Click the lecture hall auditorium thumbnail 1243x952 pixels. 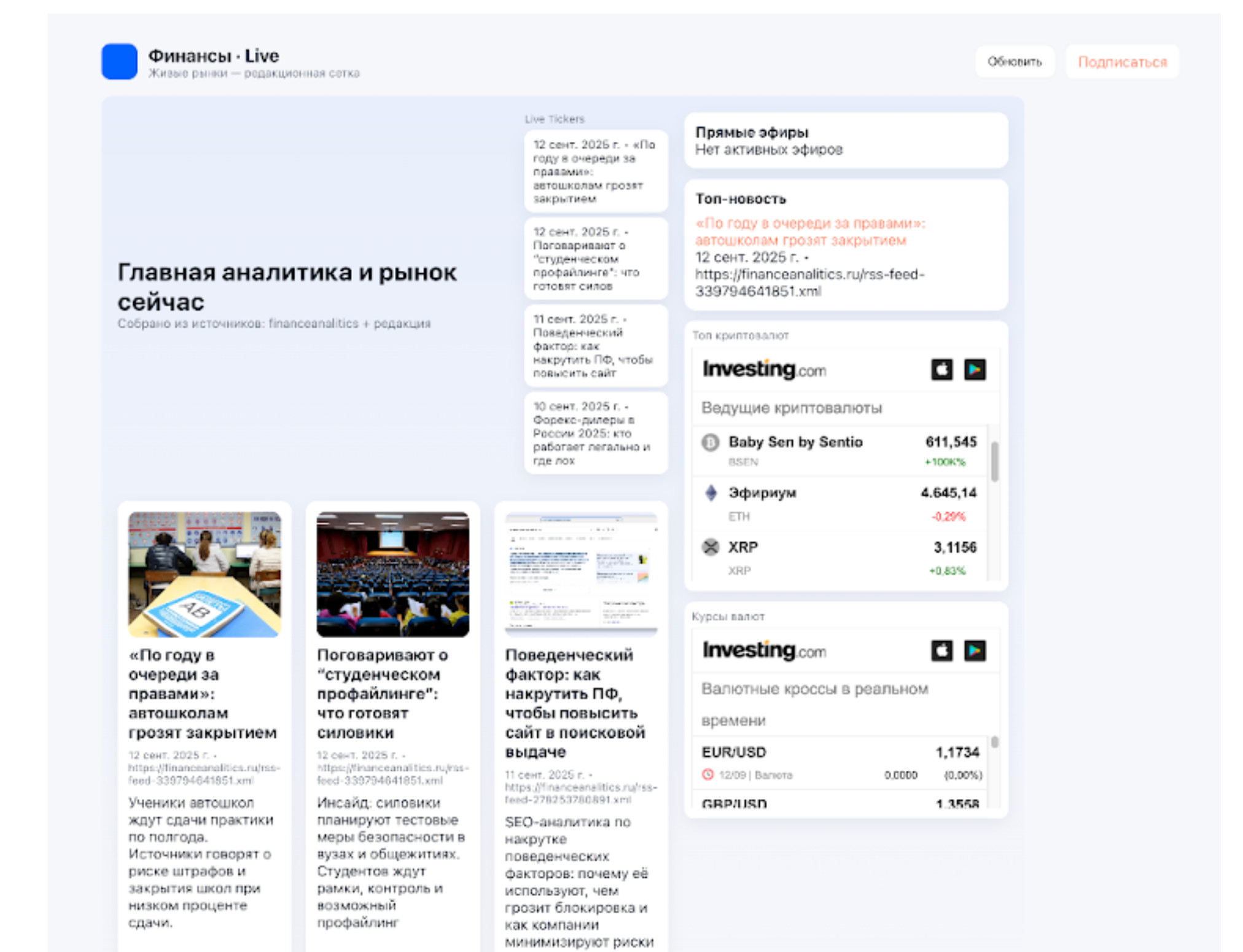pos(392,574)
